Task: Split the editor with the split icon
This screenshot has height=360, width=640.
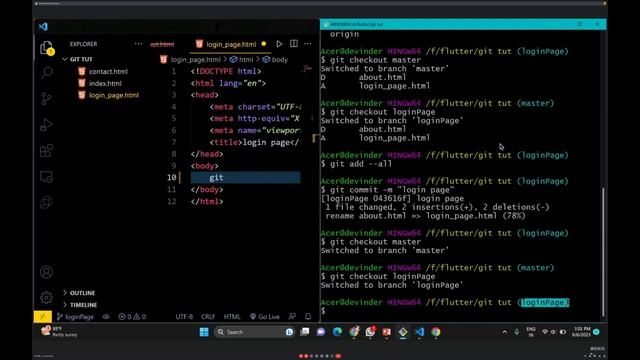Action: 294,44
